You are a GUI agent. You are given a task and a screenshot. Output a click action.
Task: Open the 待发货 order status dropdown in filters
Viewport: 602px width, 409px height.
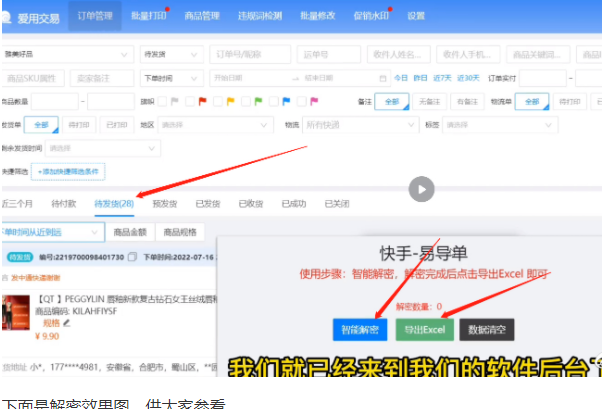click(x=171, y=54)
